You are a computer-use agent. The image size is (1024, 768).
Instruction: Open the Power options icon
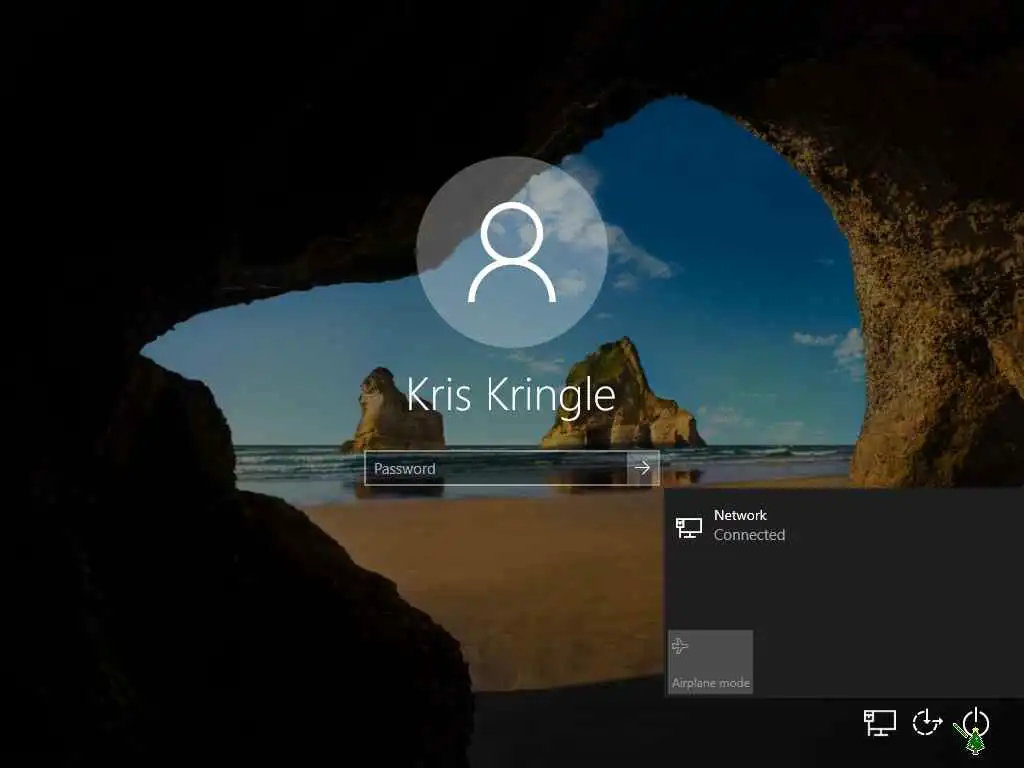[x=976, y=722]
